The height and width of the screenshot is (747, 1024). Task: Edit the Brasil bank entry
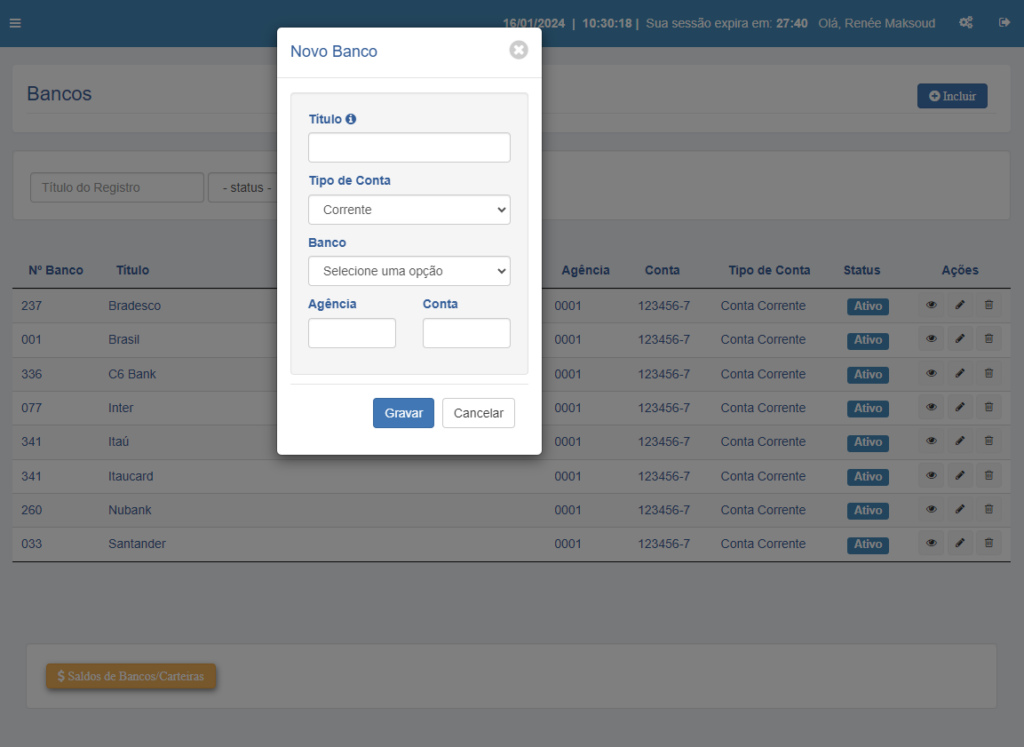960,339
